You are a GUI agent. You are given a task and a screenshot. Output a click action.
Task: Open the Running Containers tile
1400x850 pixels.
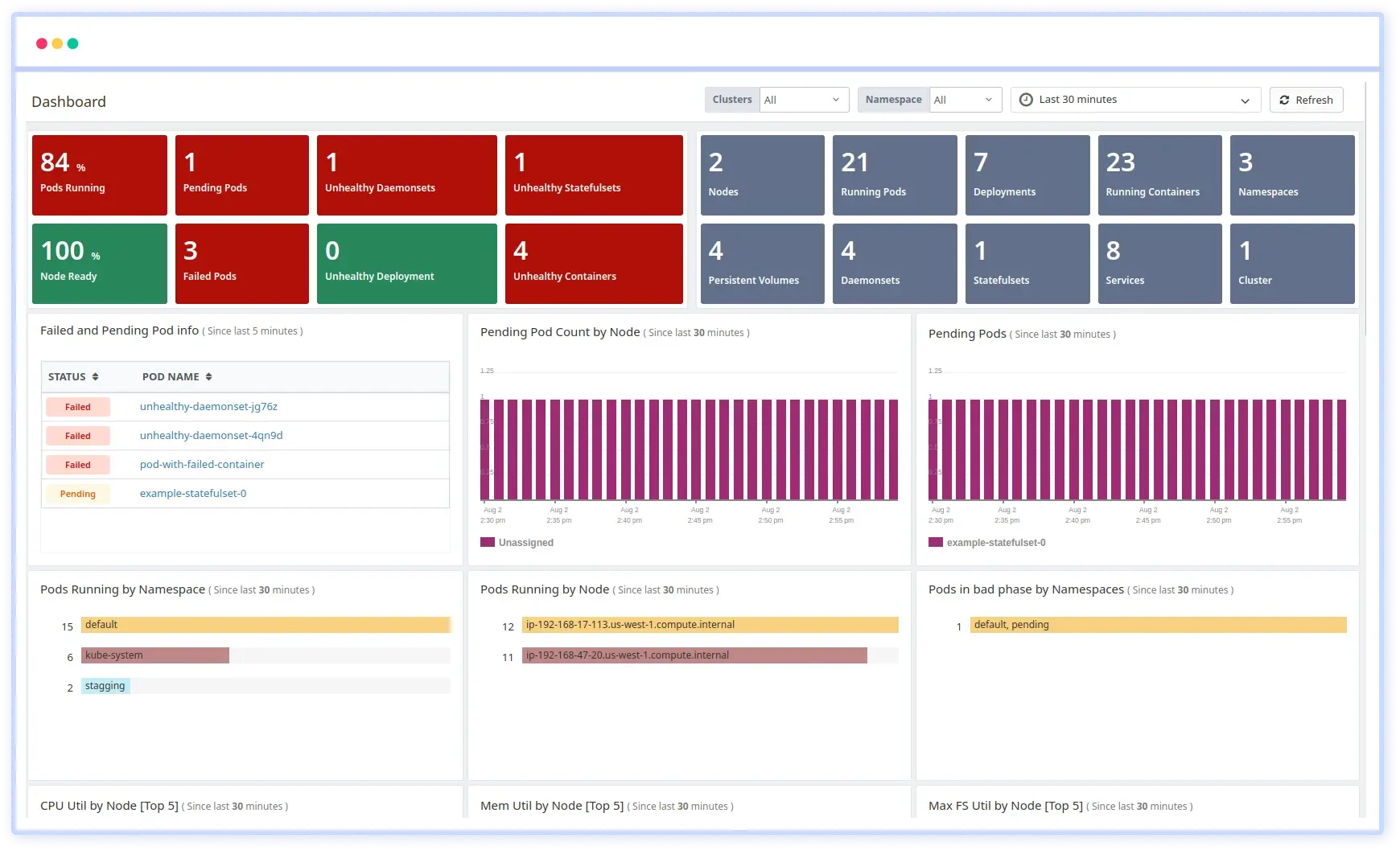[x=1160, y=175]
